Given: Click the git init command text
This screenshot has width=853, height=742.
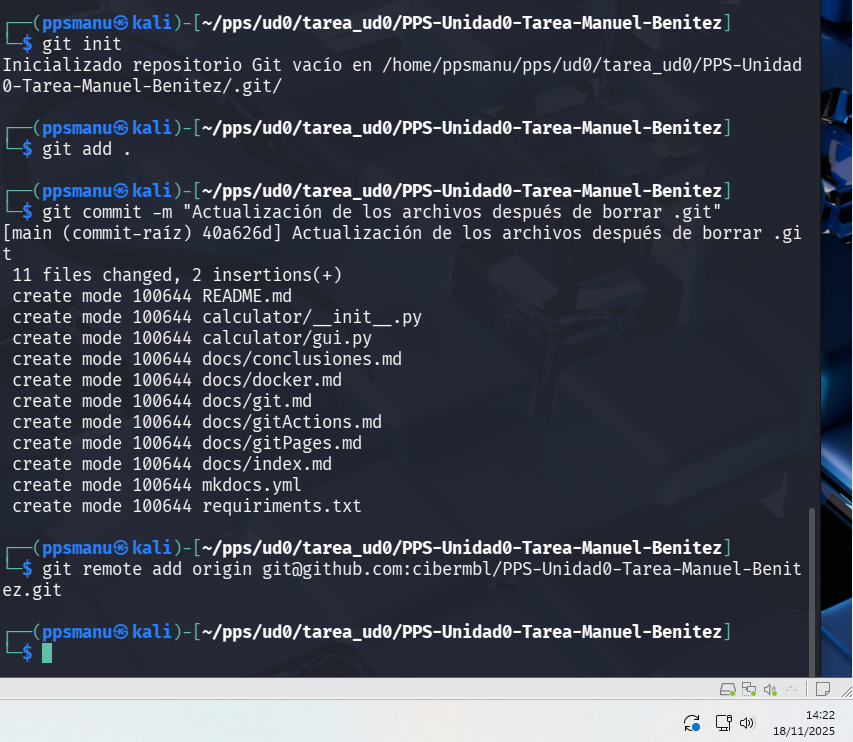Looking at the screenshot, I should click(82, 44).
